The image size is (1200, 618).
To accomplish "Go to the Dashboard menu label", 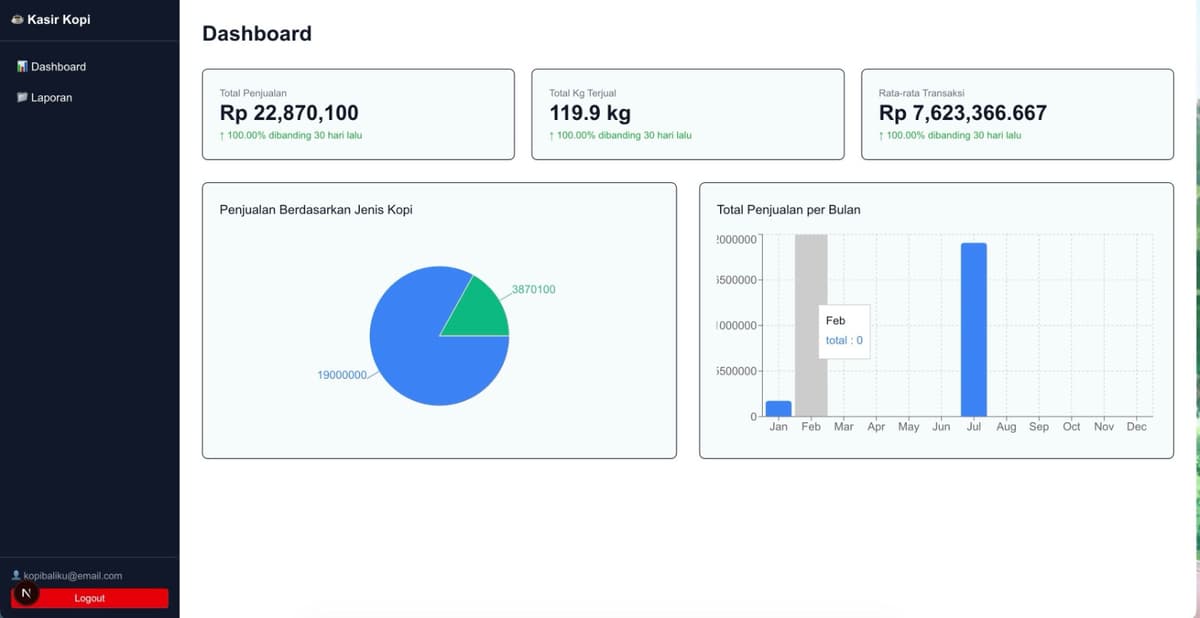I will (x=58, y=67).
